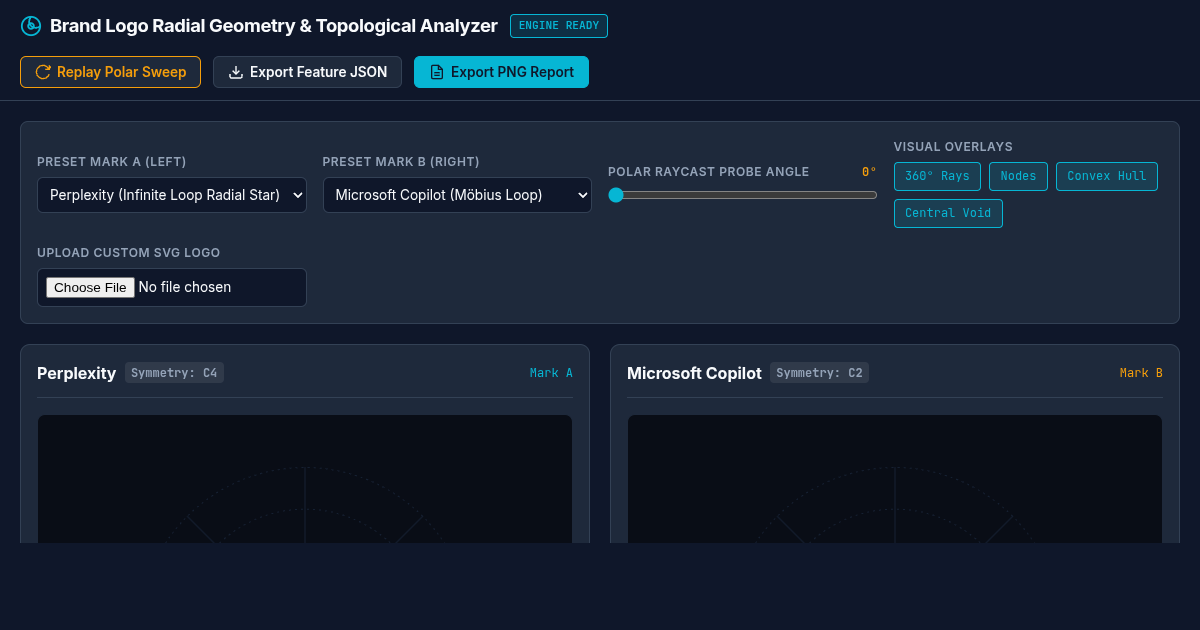This screenshot has height=630, width=1200.
Task: Click the Symmetry: C2 badge
Action: pos(819,373)
